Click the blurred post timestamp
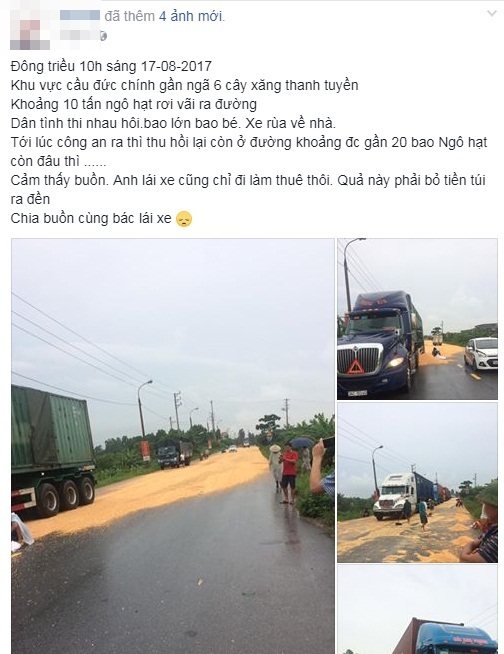Viewport: 504px width, 654px height. (x=78, y=36)
